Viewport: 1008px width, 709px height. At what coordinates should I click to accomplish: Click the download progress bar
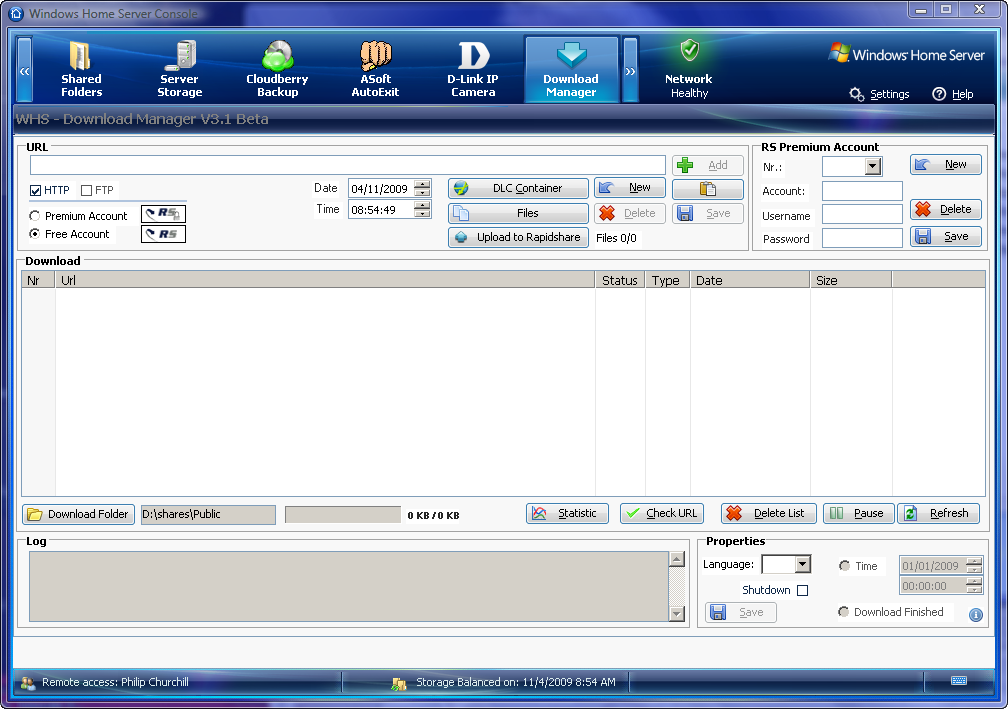343,514
